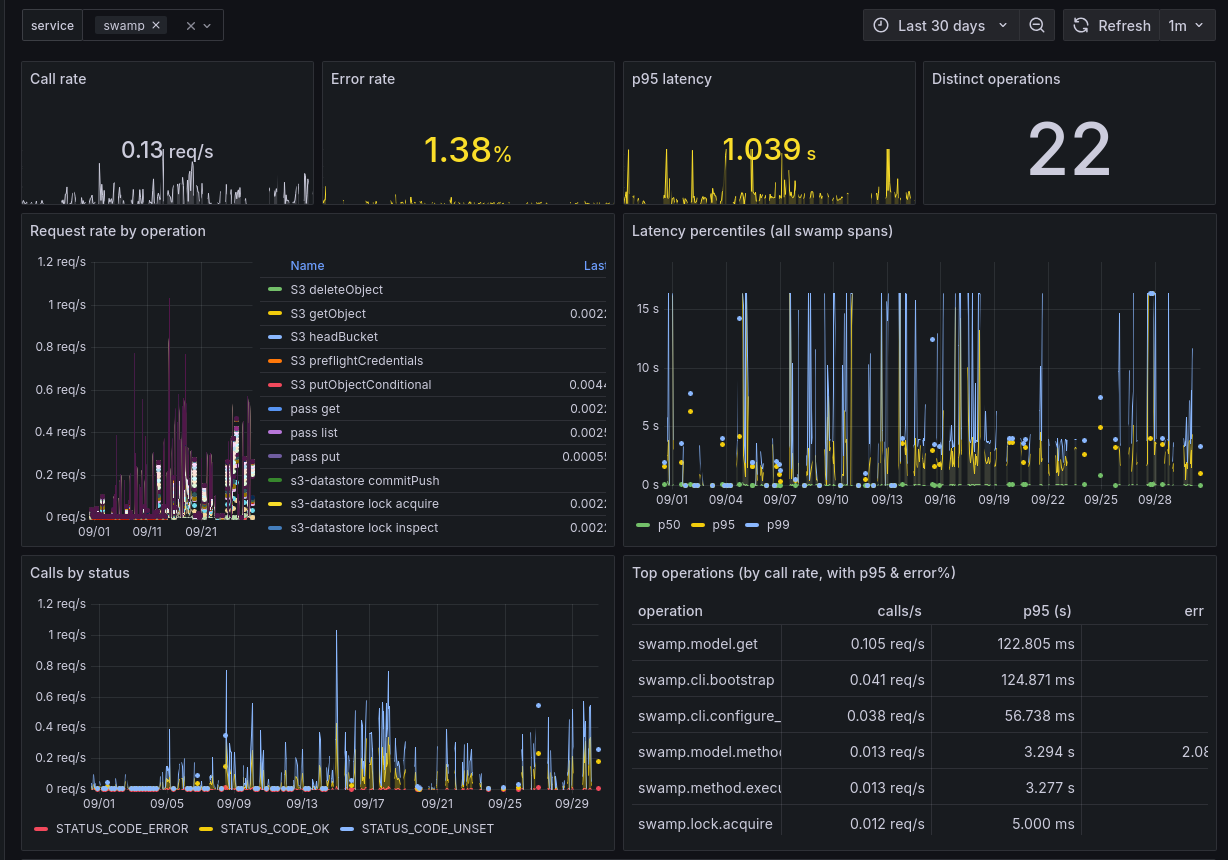Select the swamp.model.get operation cell
Image resolution: width=1228 pixels, height=860 pixels.
706,644
